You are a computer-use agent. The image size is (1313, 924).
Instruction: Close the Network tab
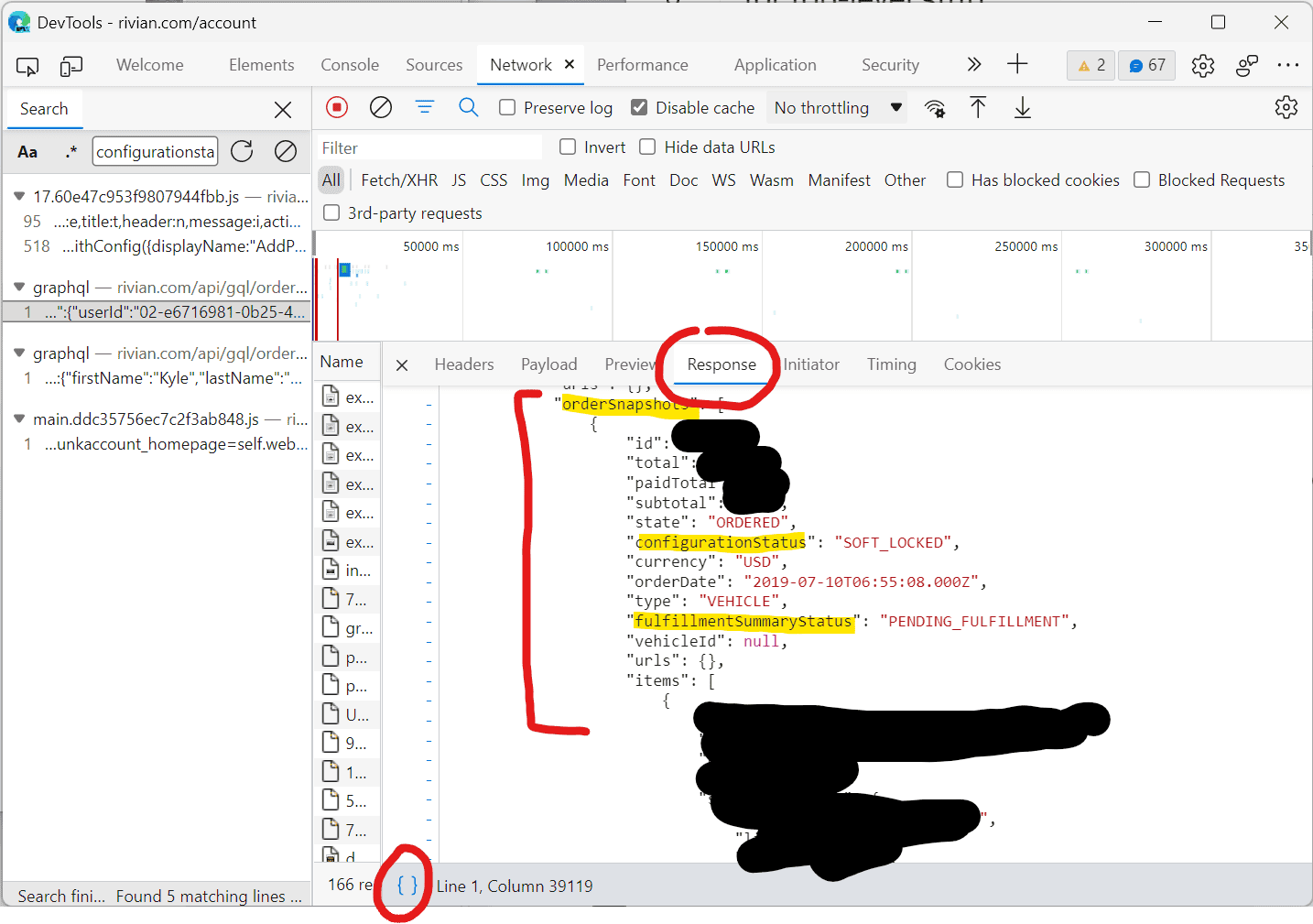tap(570, 64)
